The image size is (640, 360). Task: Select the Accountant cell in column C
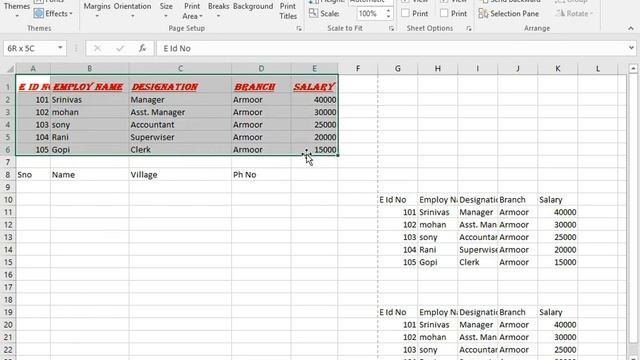click(x=180, y=125)
